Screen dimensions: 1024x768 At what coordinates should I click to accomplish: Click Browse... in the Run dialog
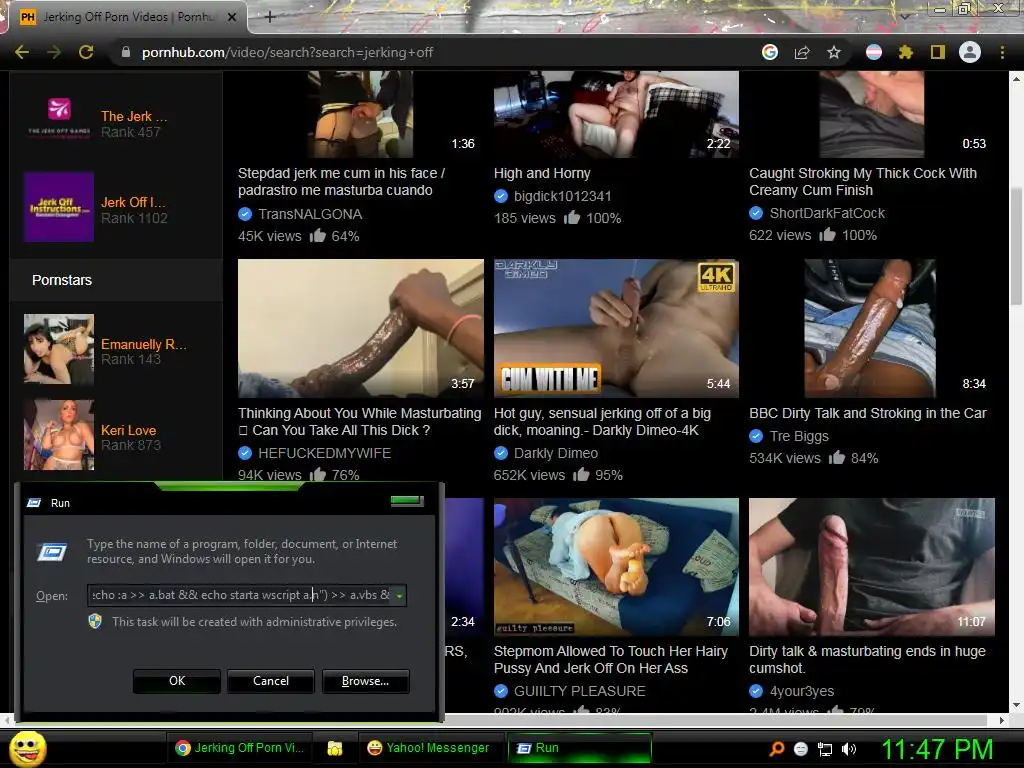[x=366, y=681]
